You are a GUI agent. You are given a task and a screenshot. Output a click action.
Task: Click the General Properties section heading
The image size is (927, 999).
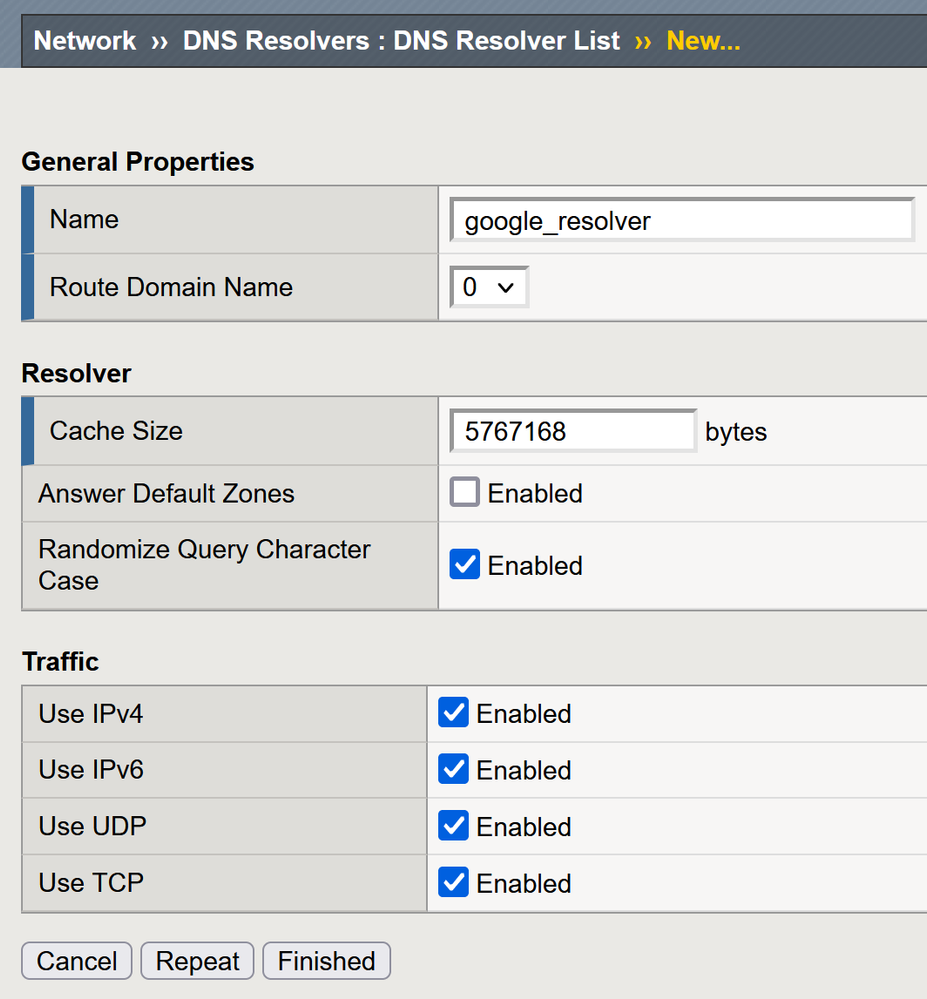coord(138,162)
